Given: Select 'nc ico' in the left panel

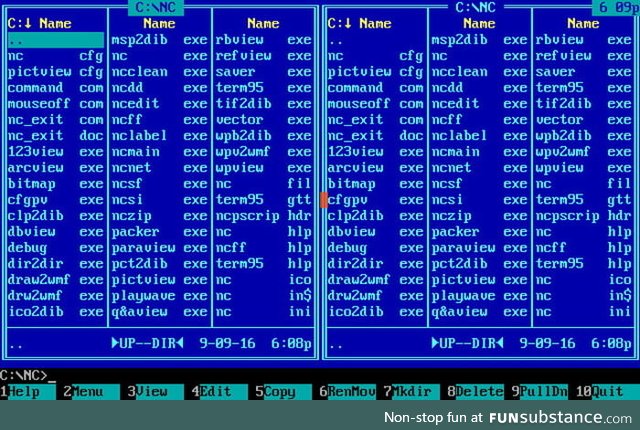Looking at the screenshot, I should (264, 280).
